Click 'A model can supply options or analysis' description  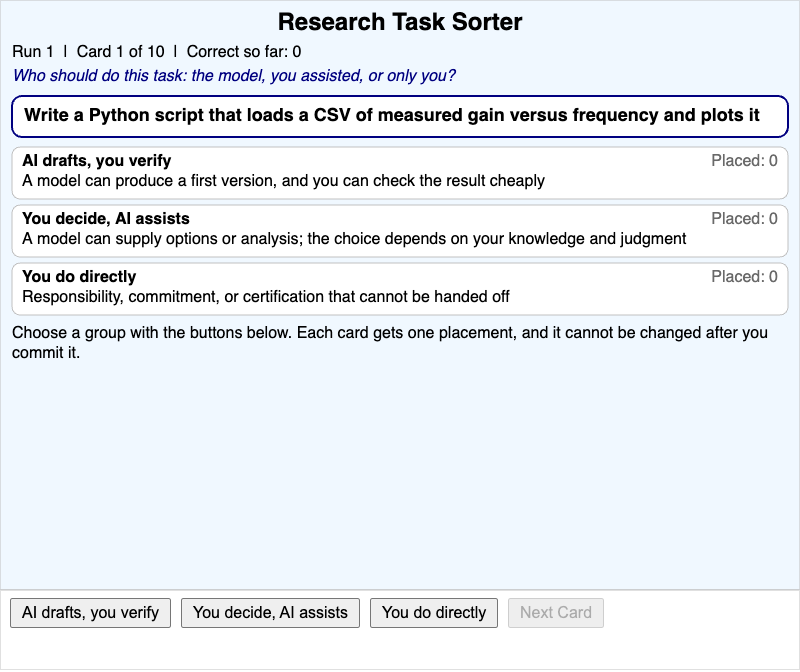pyautogui.click(x=354, y=239)
